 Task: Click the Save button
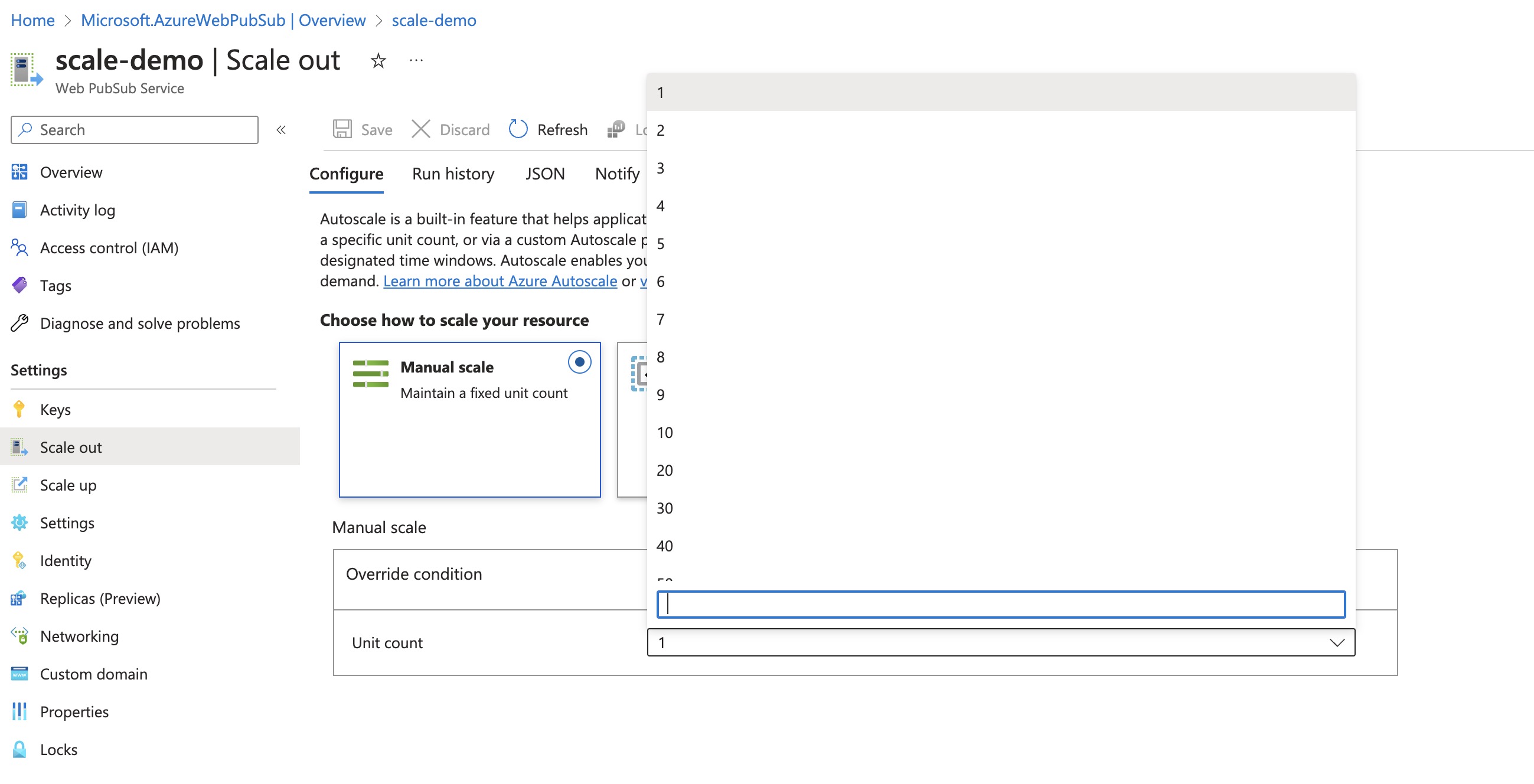click(362, 128)
